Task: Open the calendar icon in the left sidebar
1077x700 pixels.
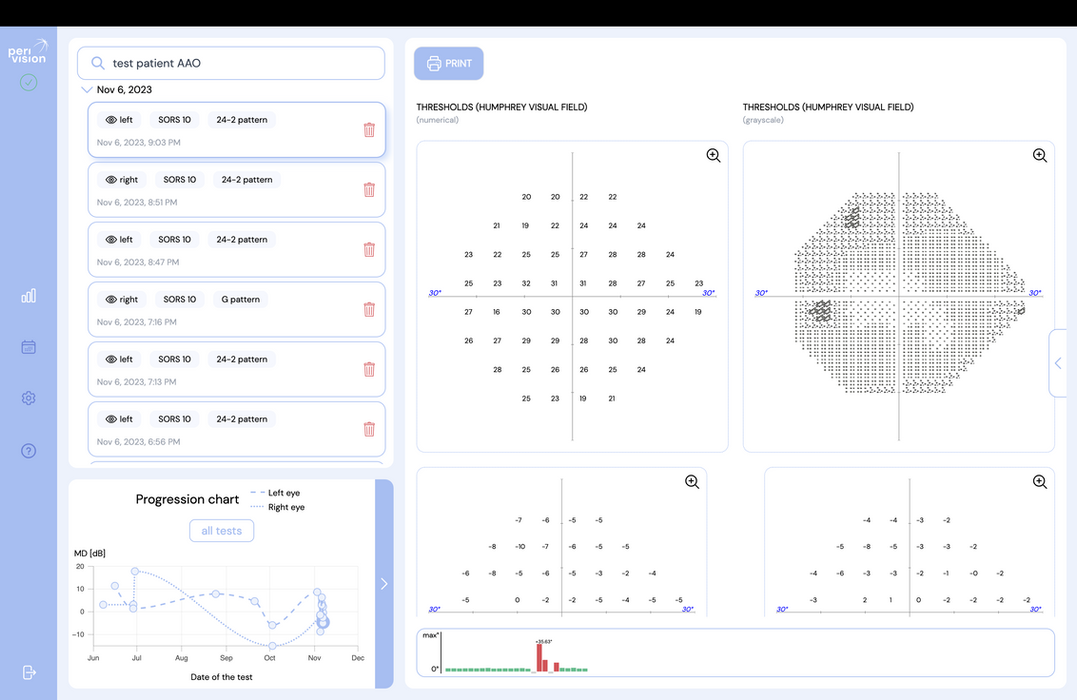Action: [28, 346]
